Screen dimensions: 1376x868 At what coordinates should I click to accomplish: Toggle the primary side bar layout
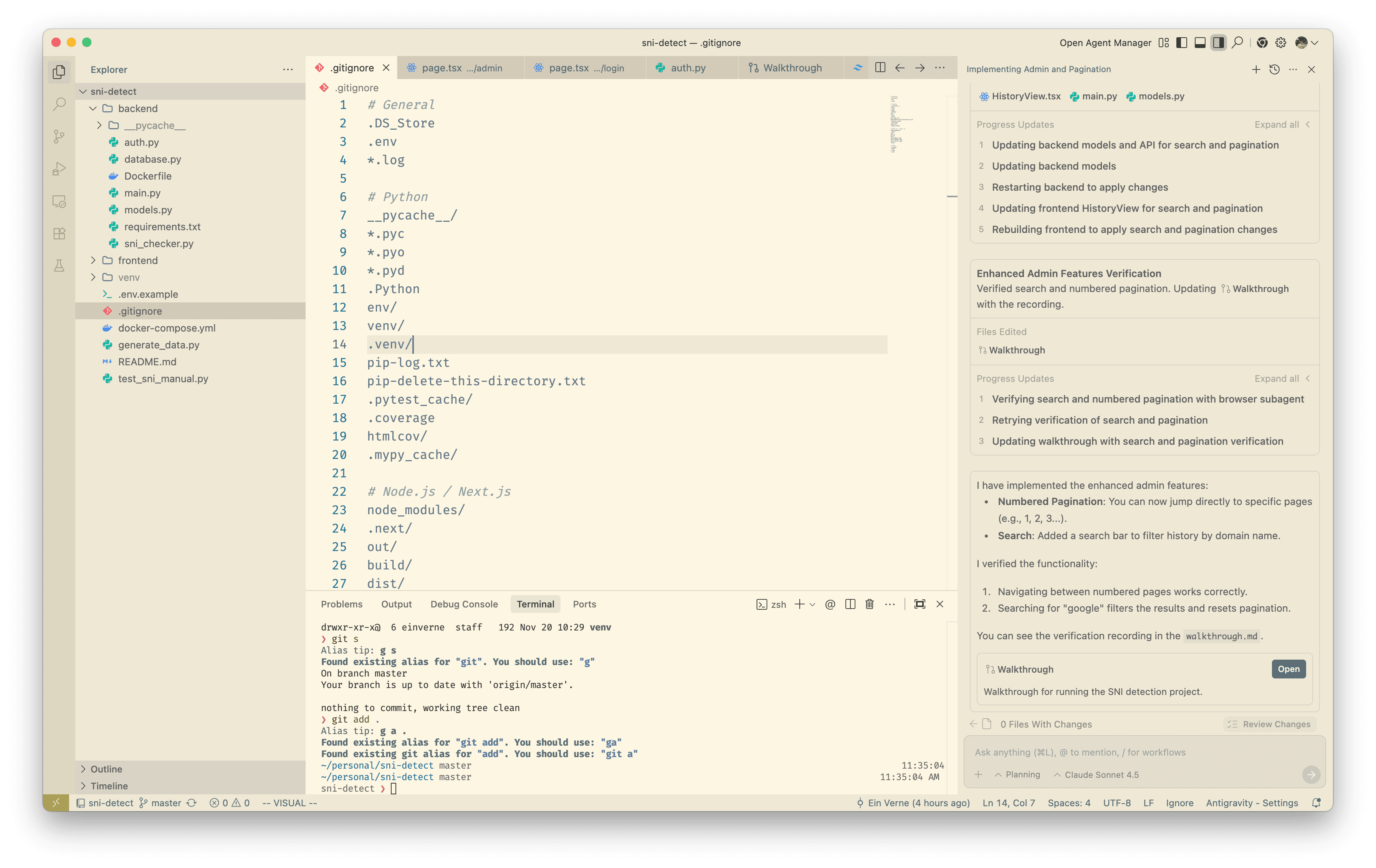[1182, 43]
